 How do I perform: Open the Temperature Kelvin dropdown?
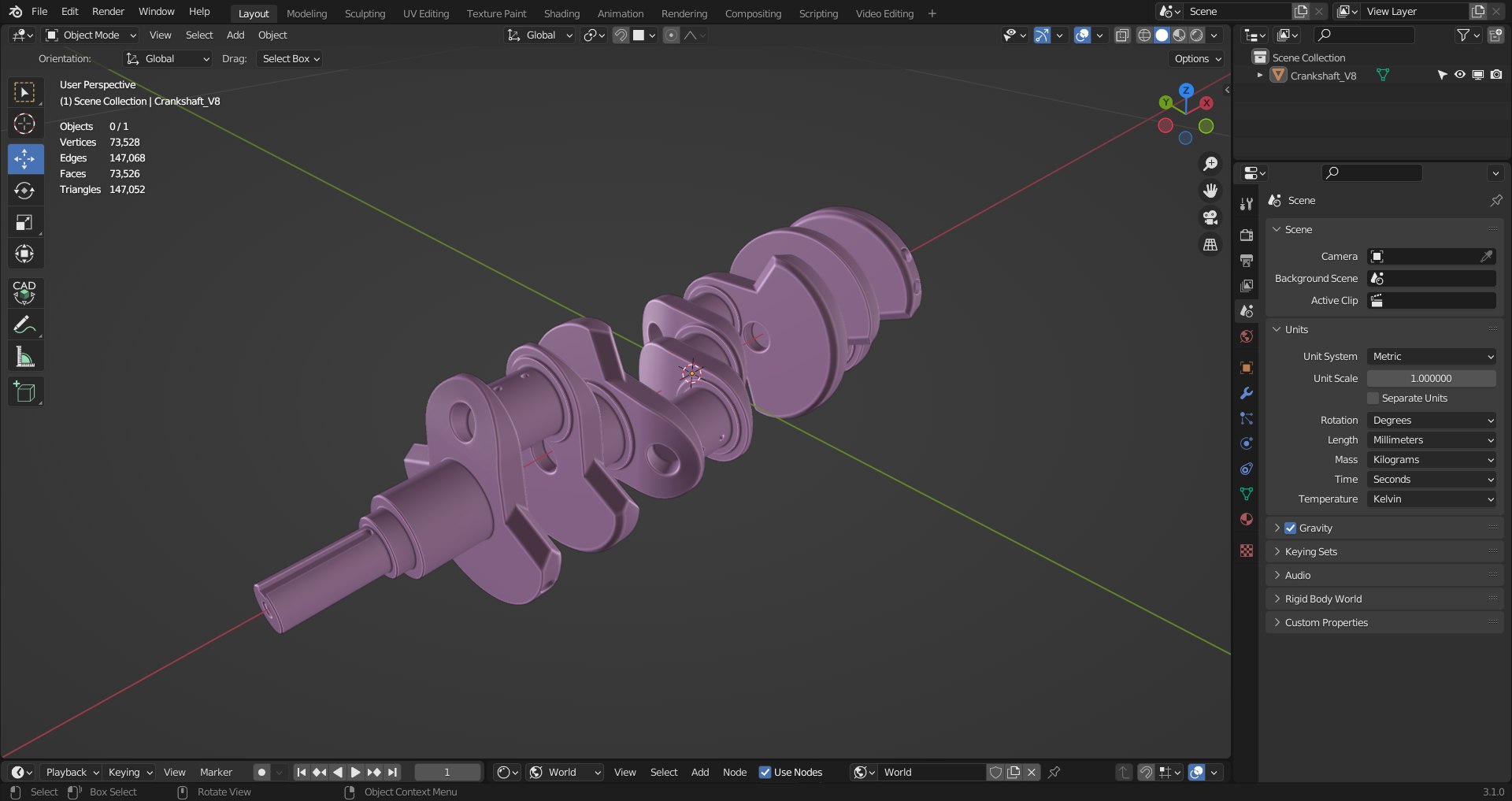[x=1431, y=499]
